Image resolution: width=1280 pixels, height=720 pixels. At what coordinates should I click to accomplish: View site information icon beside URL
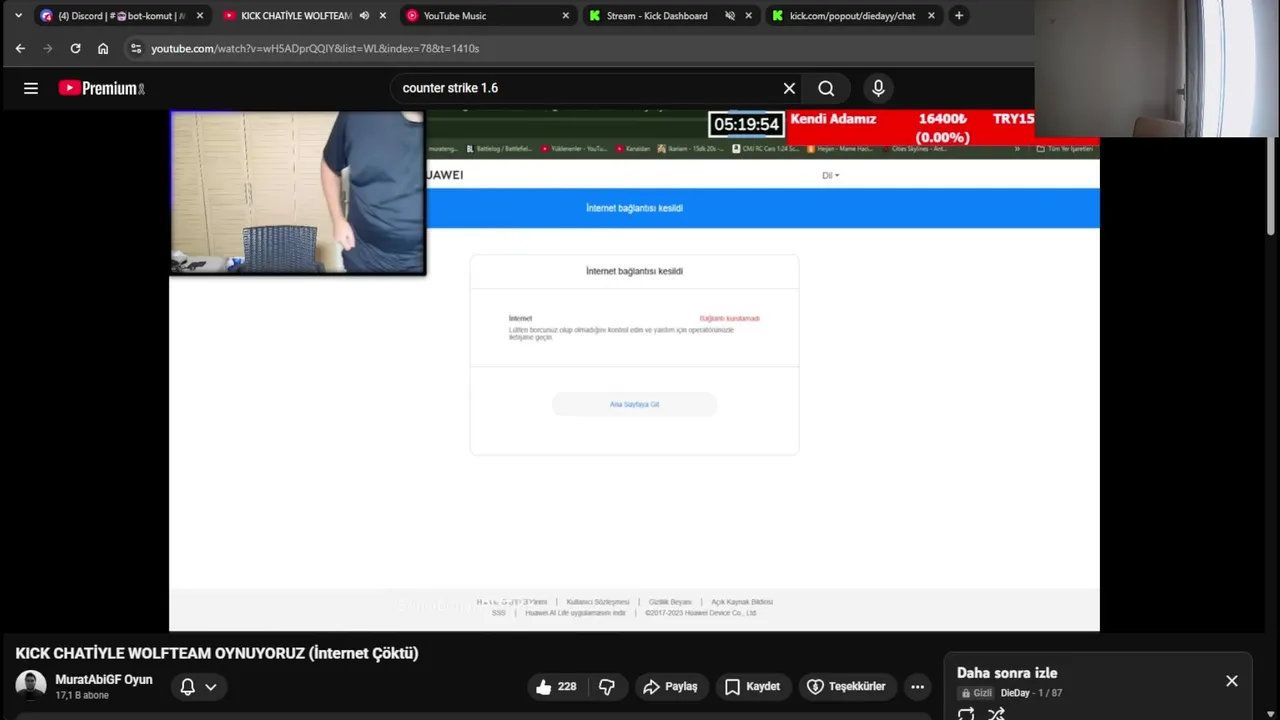click(136, 48)
